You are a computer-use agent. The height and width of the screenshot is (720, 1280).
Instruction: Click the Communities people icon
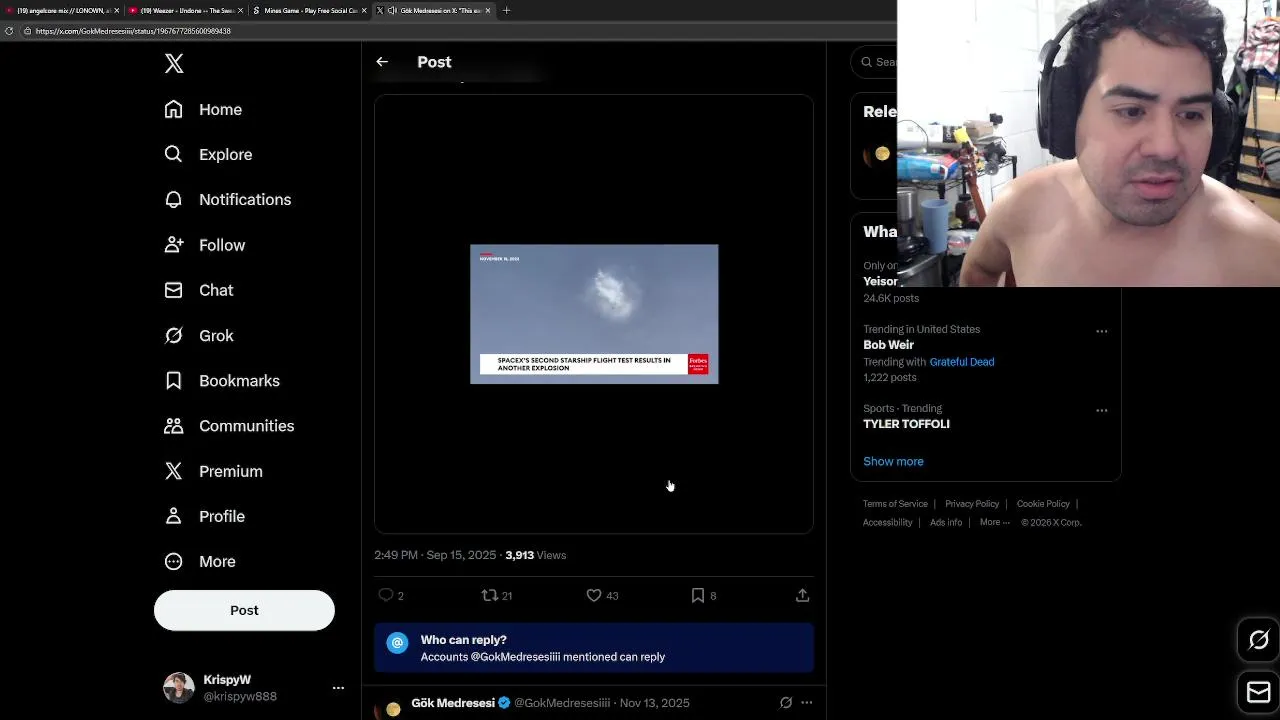pos(174,426)
